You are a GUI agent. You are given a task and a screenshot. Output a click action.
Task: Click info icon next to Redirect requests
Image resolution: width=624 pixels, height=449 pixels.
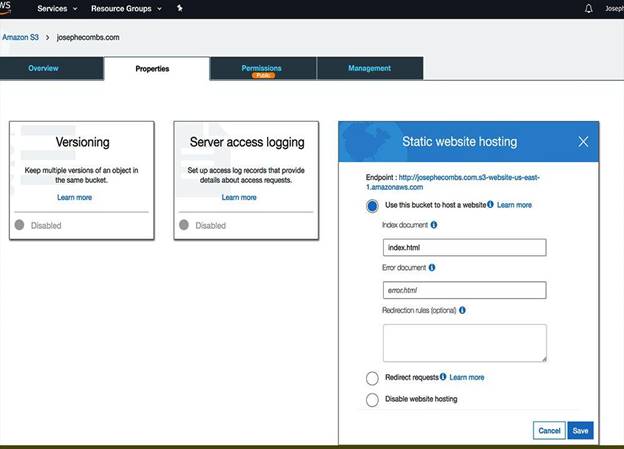(x=443, y=377)
